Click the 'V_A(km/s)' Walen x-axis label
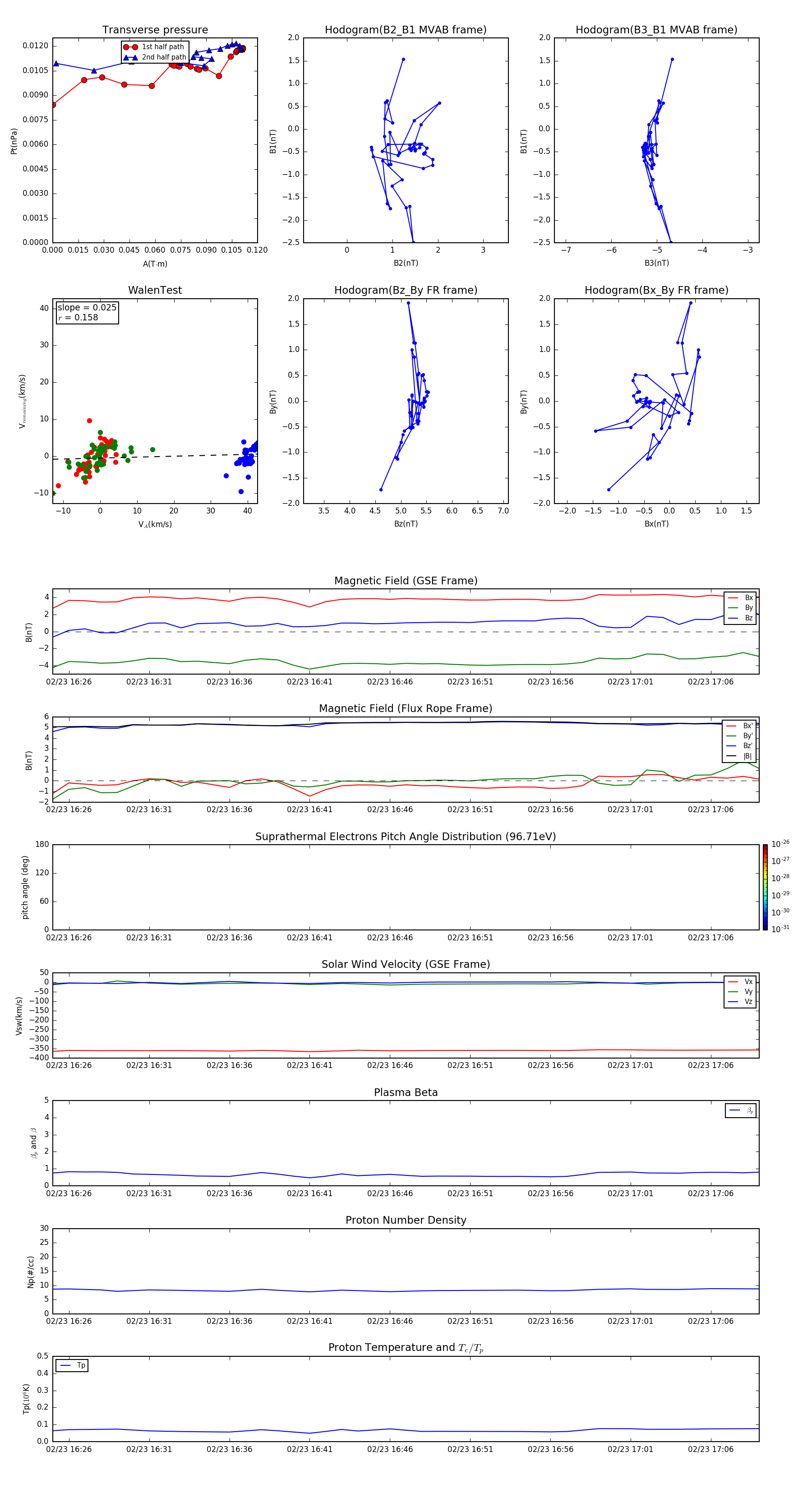 coord(155,524)
